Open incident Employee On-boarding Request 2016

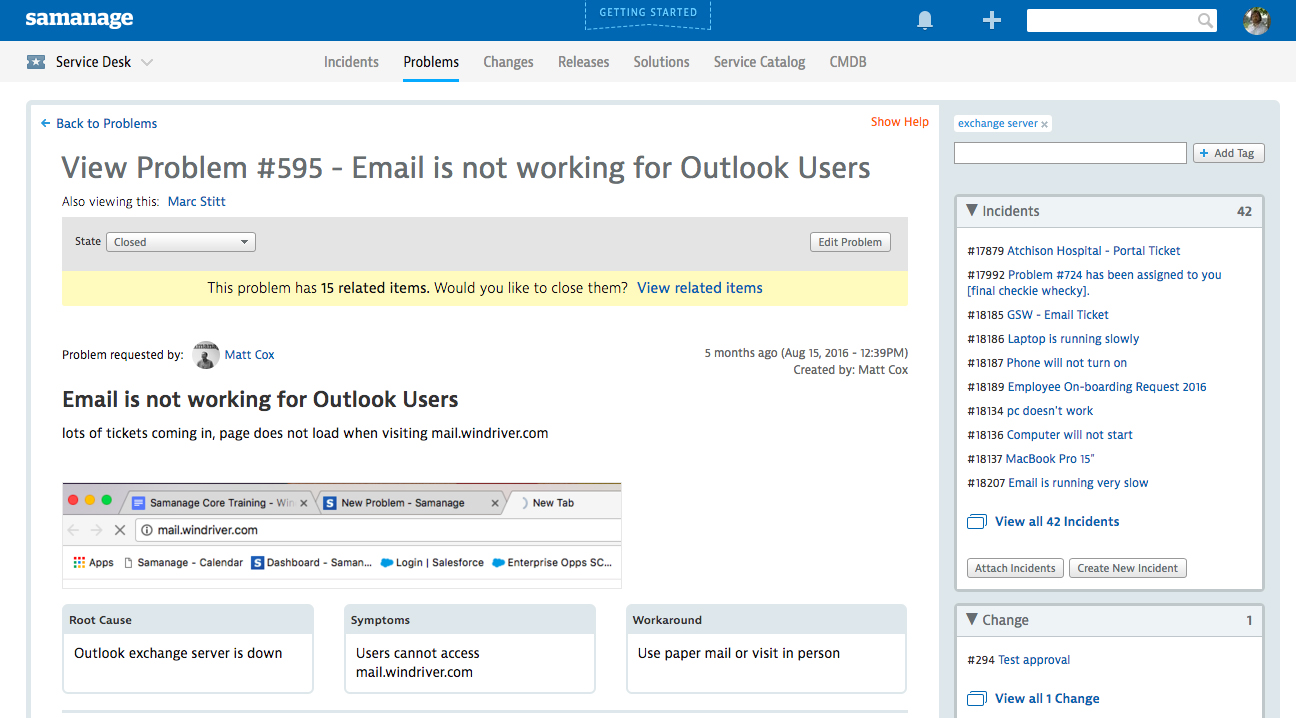[x=1107, y=387]
